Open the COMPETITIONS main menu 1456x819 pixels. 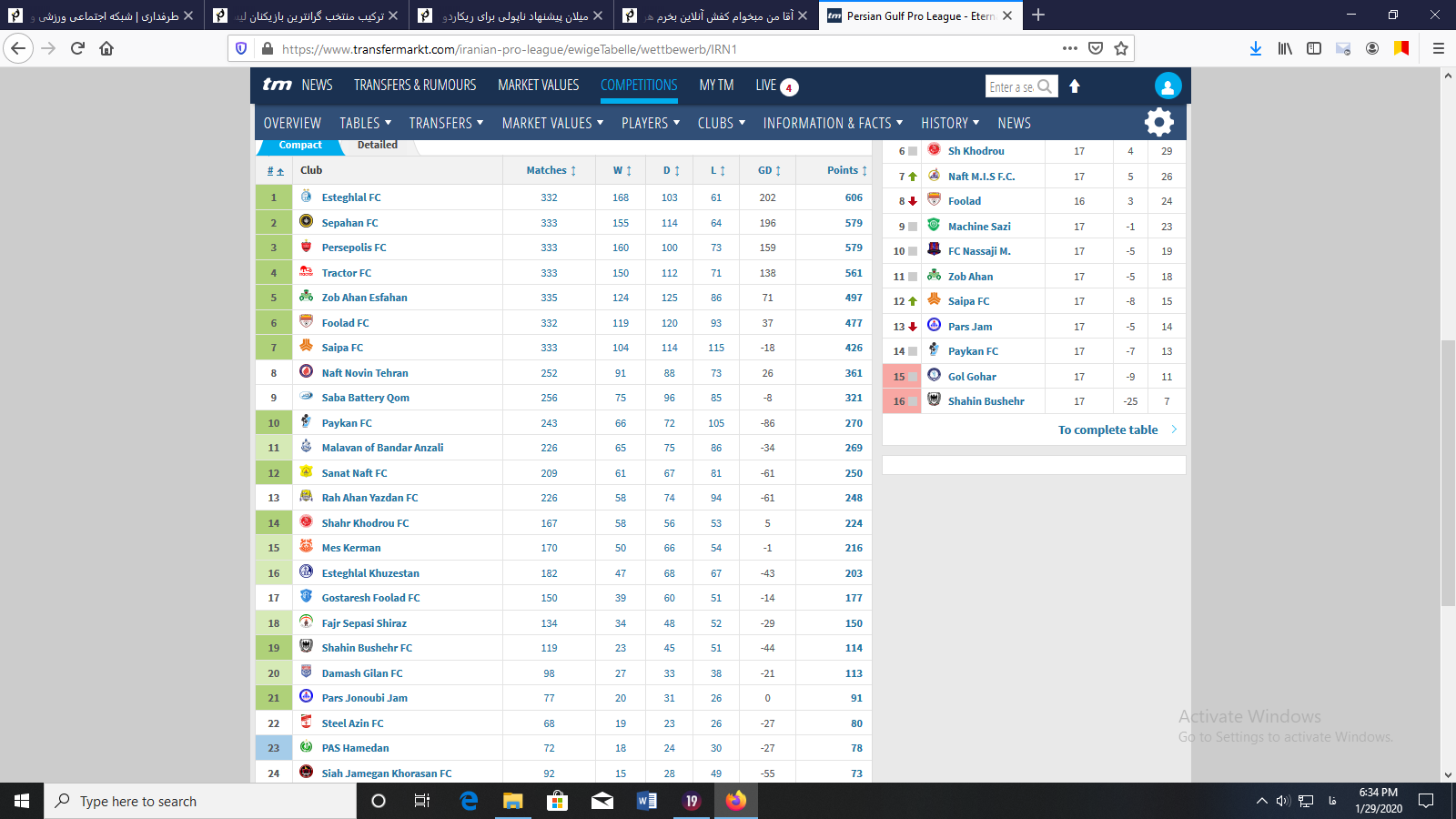click(x=639, y=85)
